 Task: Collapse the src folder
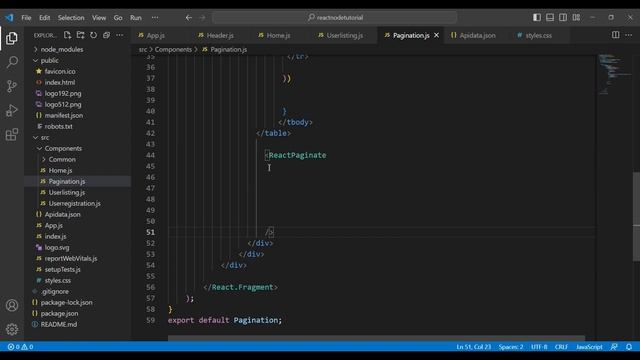[45, 138]
